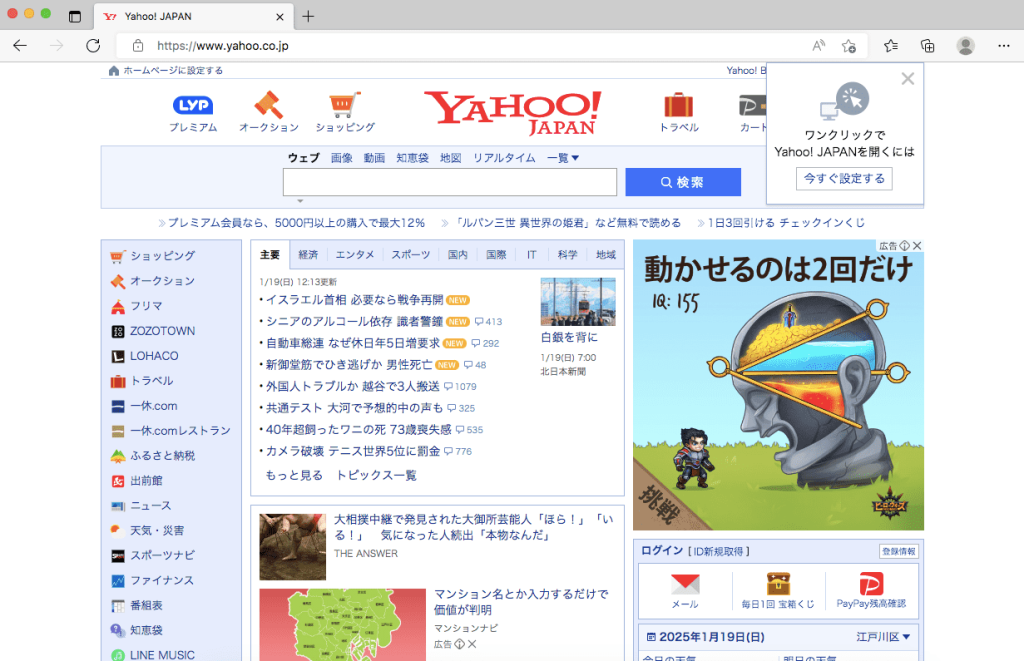
Task: Click the Yahoo! JAPAN logo
Action: click(513, 112)
